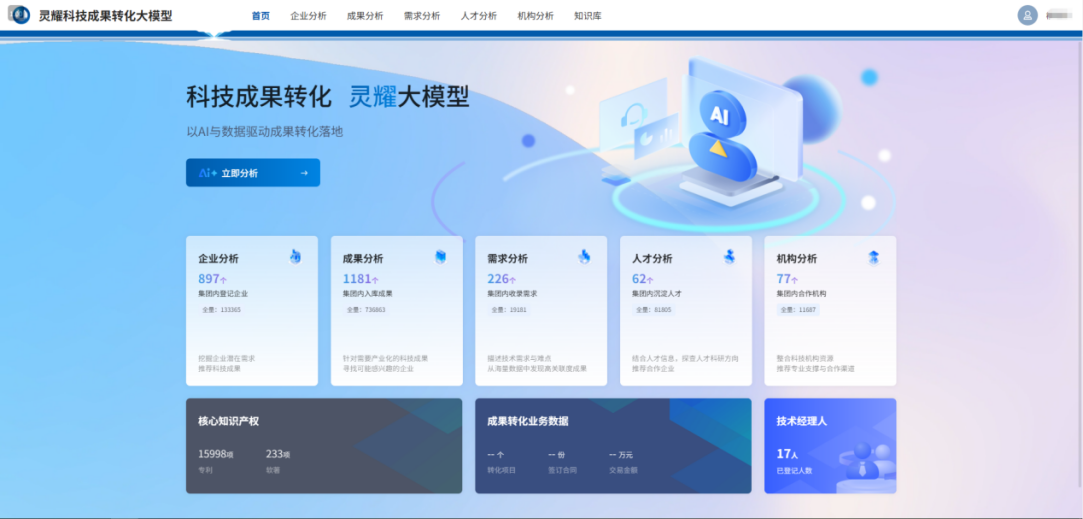Click the 需求分析 card icon

click(584, 257)
